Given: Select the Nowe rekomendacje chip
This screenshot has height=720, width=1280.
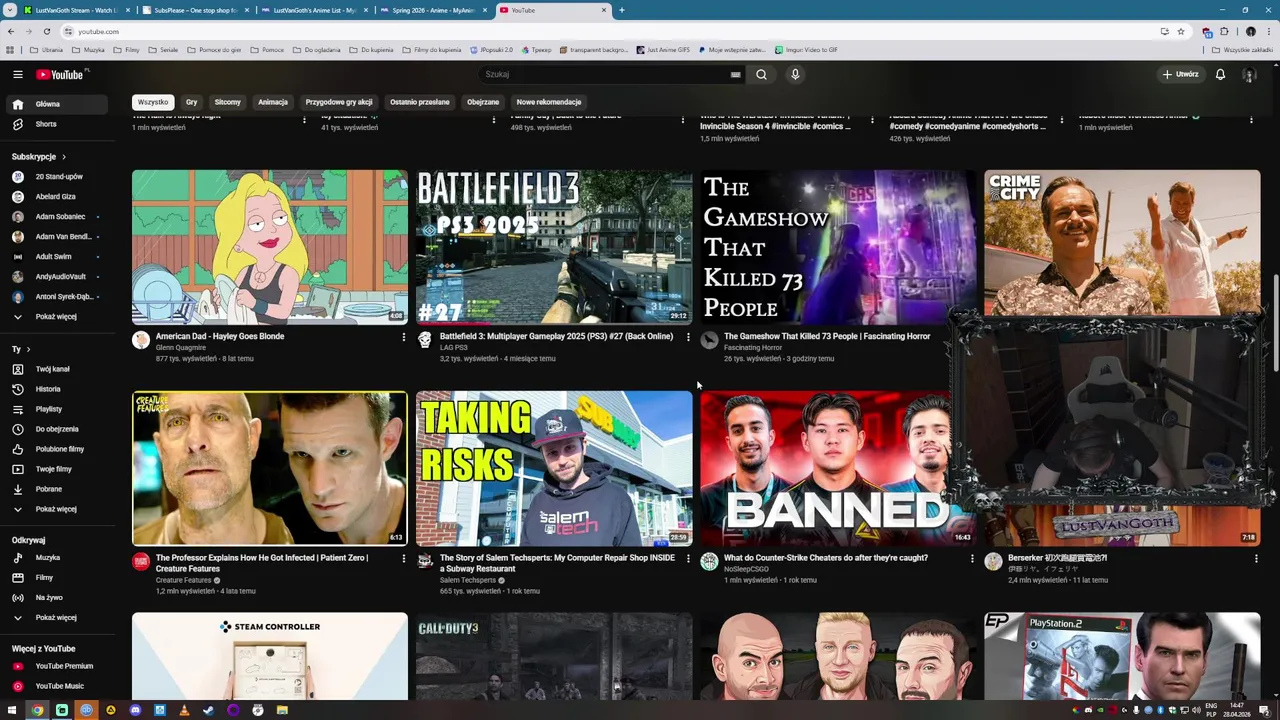Looking at the screenshot, I should pyautogui.click(x=549, y=102).
